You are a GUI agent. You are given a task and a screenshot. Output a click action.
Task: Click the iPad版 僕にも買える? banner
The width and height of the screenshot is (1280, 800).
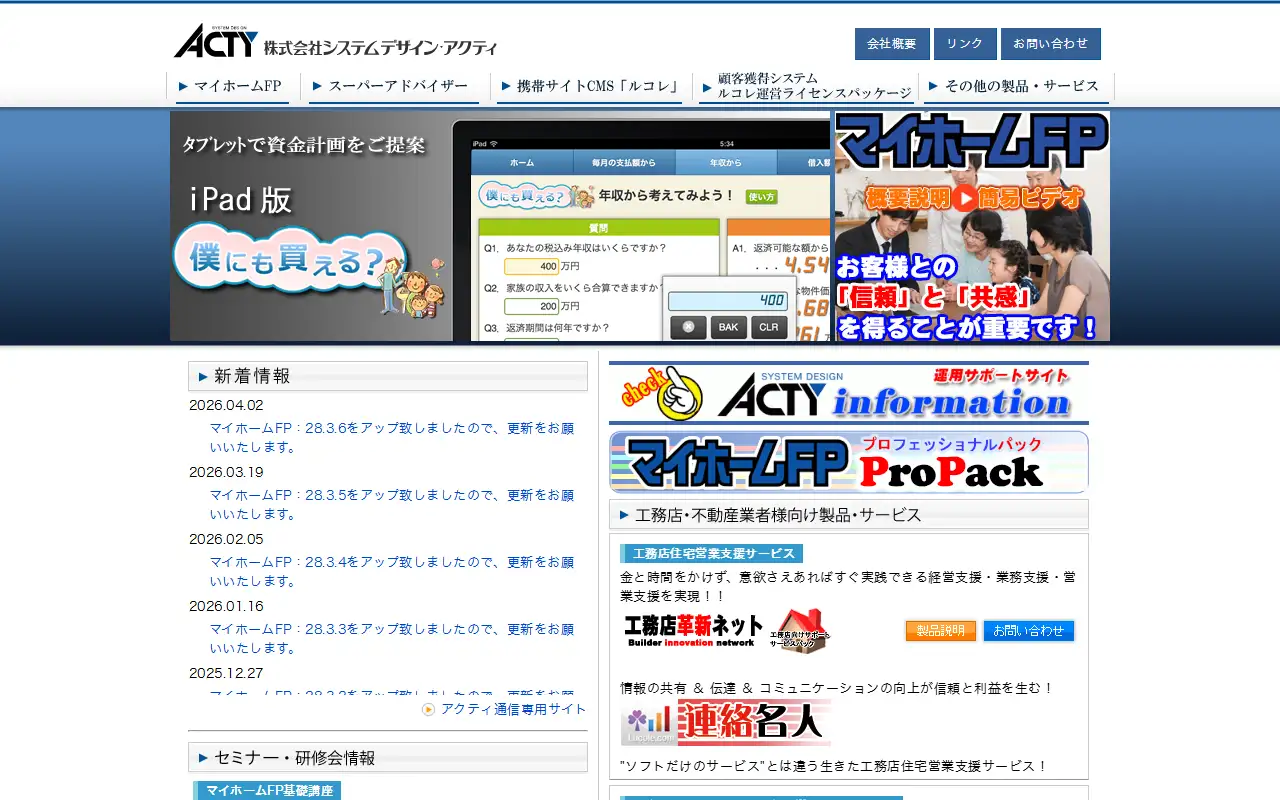pyautogui.click(x=500, y=226)
